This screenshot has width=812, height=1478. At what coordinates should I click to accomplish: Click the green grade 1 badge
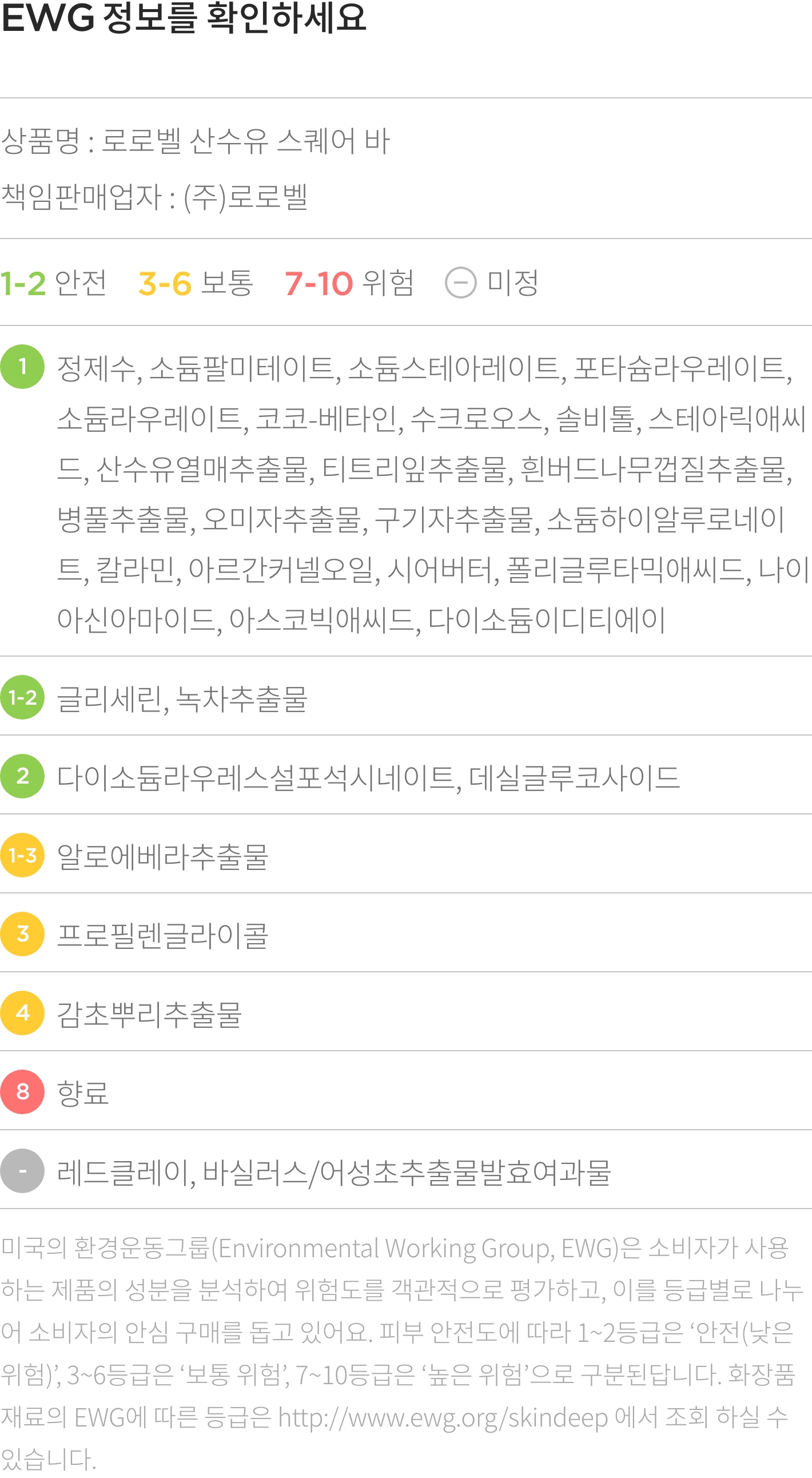(x=22, y=367)
